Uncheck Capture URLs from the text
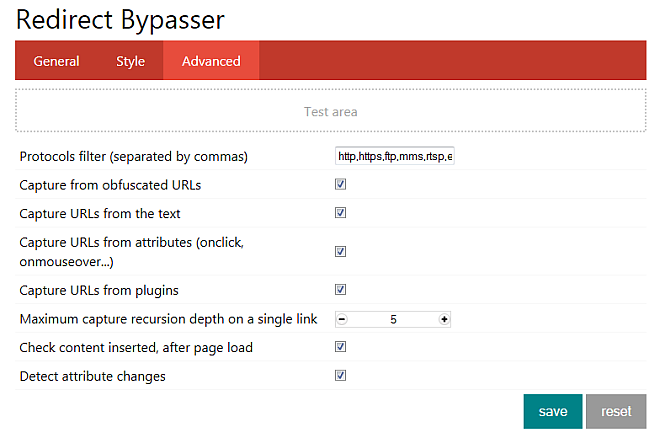Screen dimensions: 660x438 coord(341,213)
